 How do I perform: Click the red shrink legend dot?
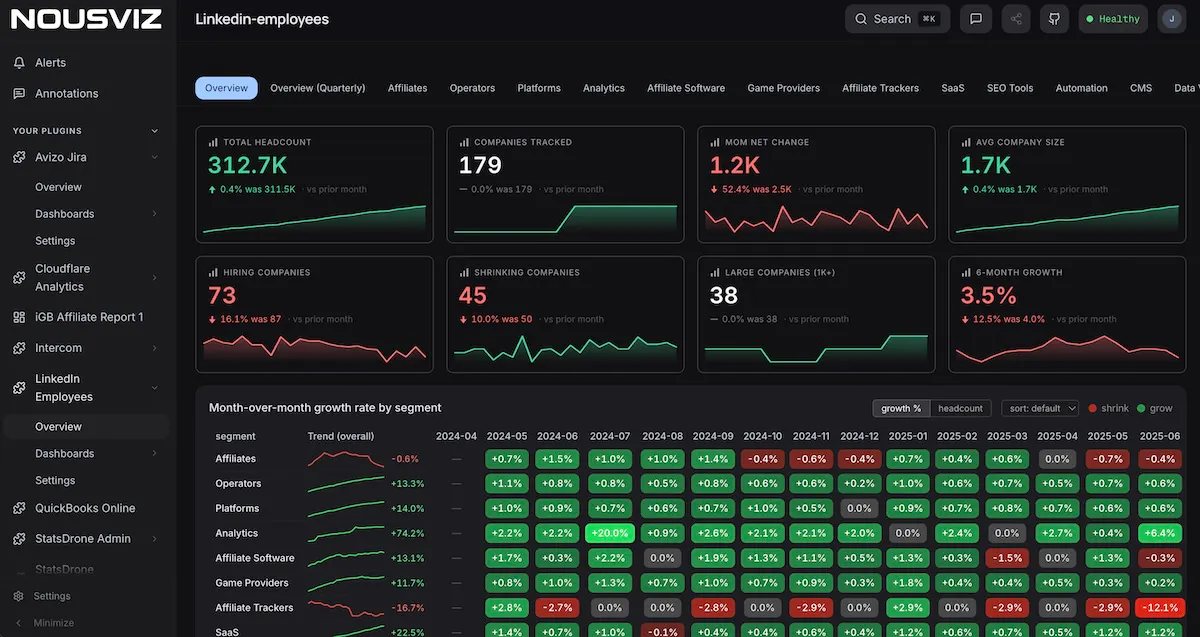pyautogui.click(x=1093, y=408)
